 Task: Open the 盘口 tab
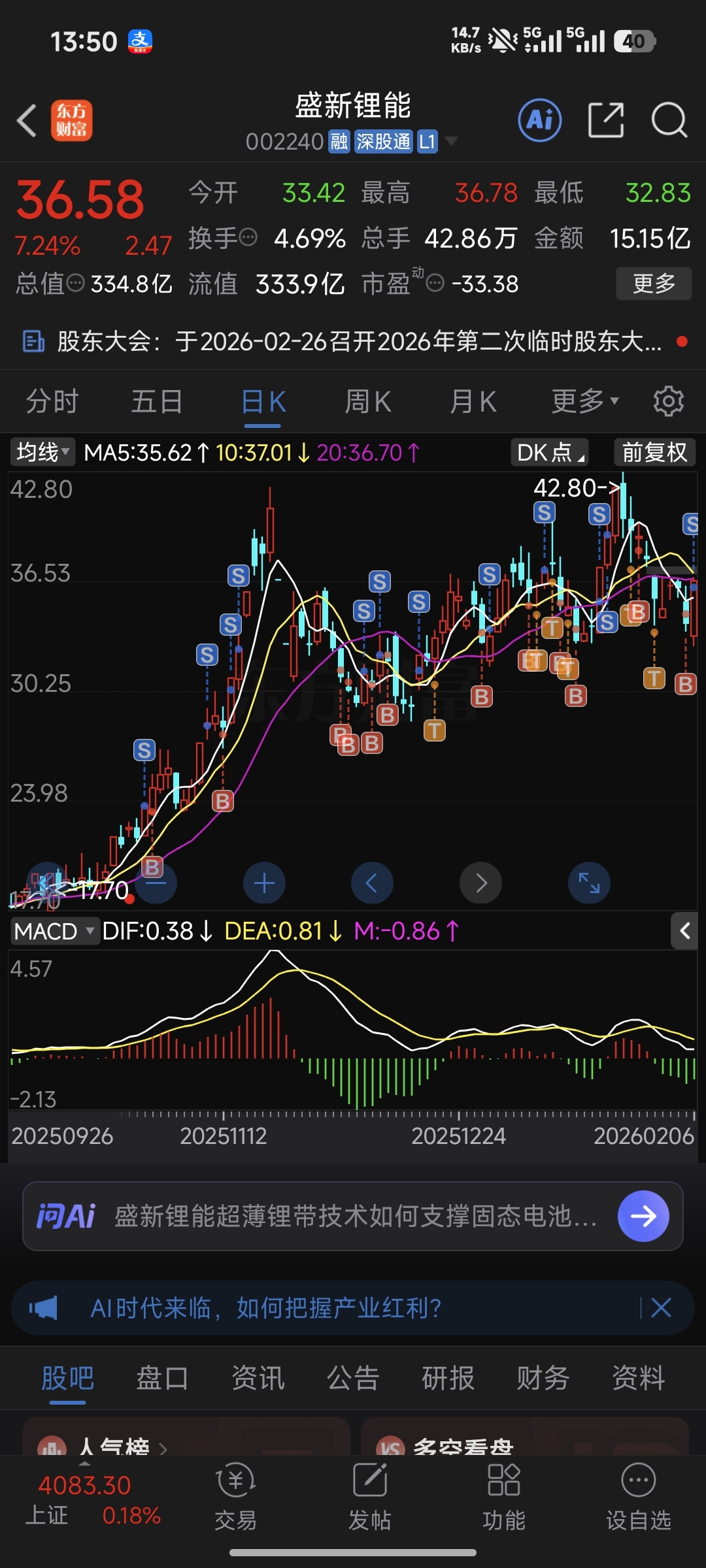(x=163, y=1379)
